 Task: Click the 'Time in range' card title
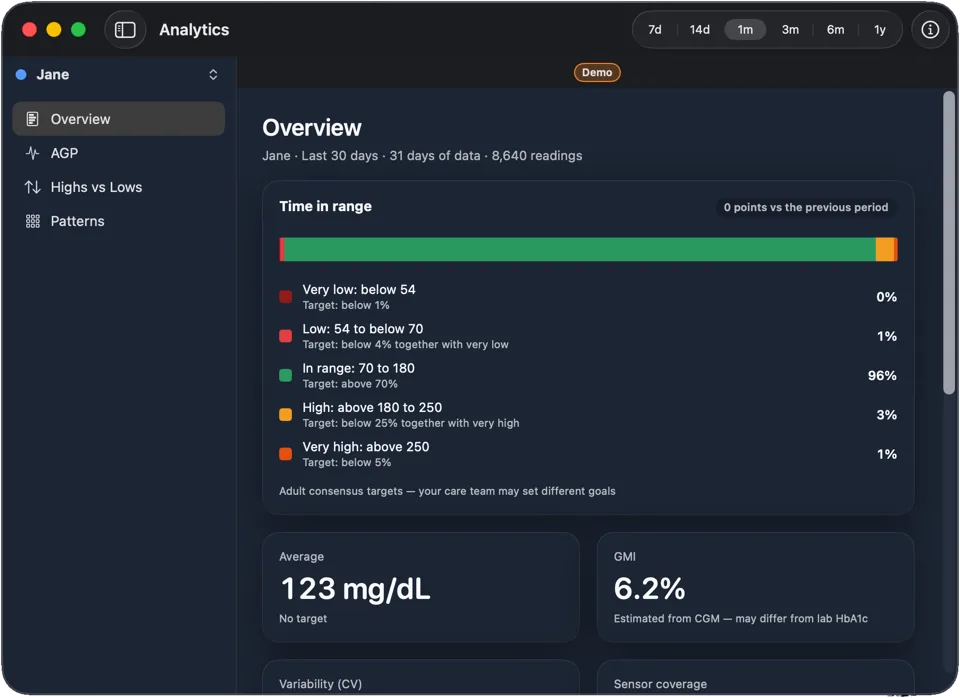coord(325,206)
